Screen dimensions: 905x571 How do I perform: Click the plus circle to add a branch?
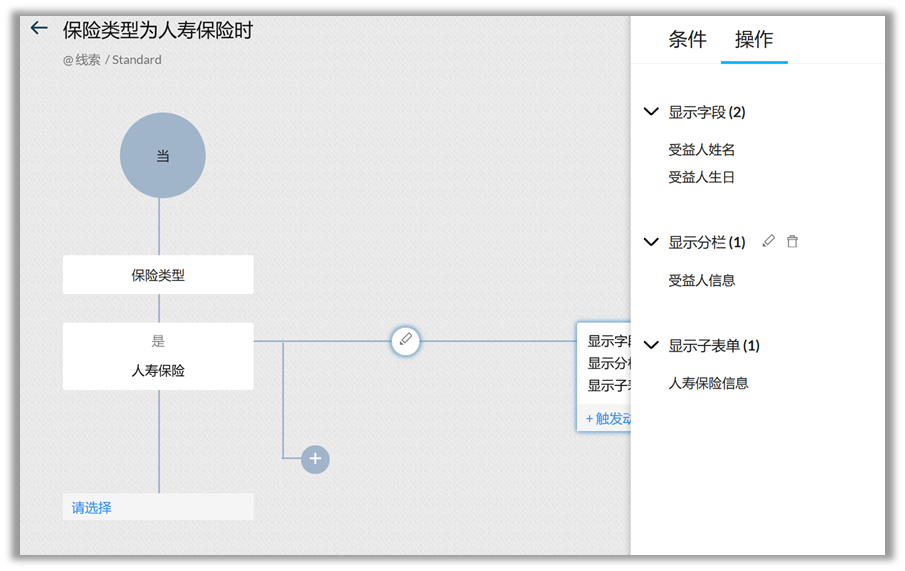(315, 459)
